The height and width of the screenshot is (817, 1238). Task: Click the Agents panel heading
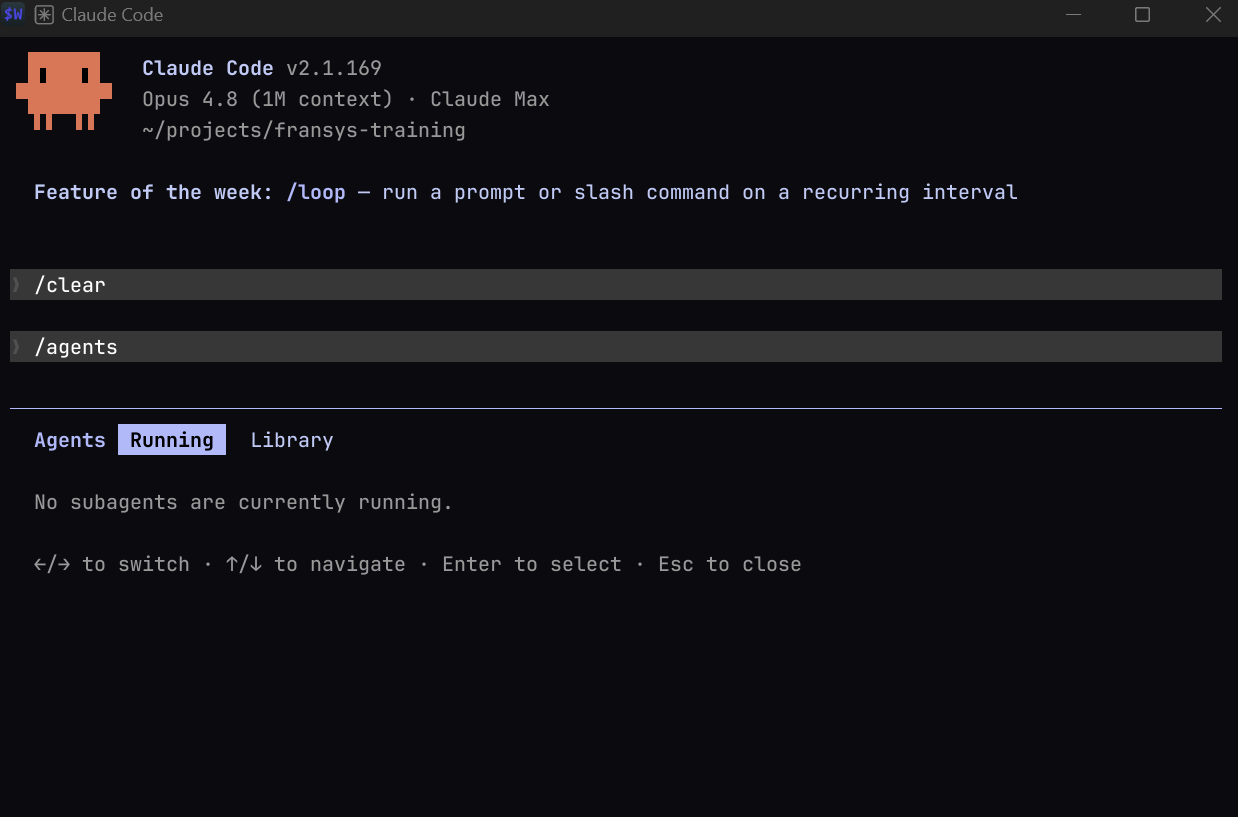tap(70, 440)
